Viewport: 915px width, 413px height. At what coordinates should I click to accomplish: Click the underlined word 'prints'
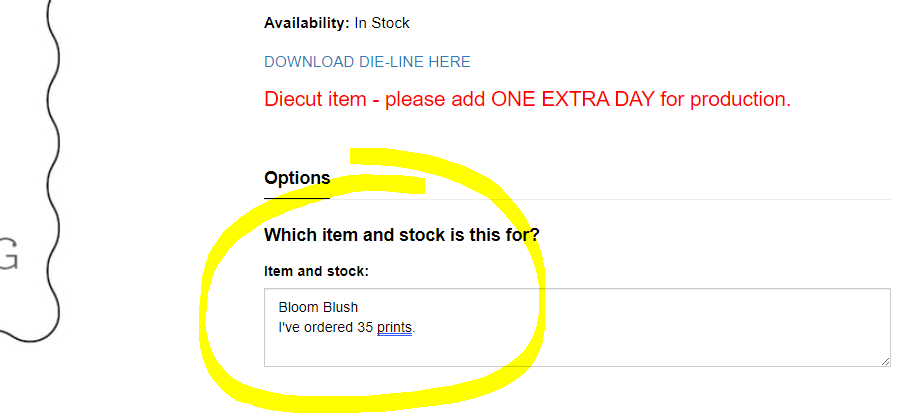click(x=394, y=327)
